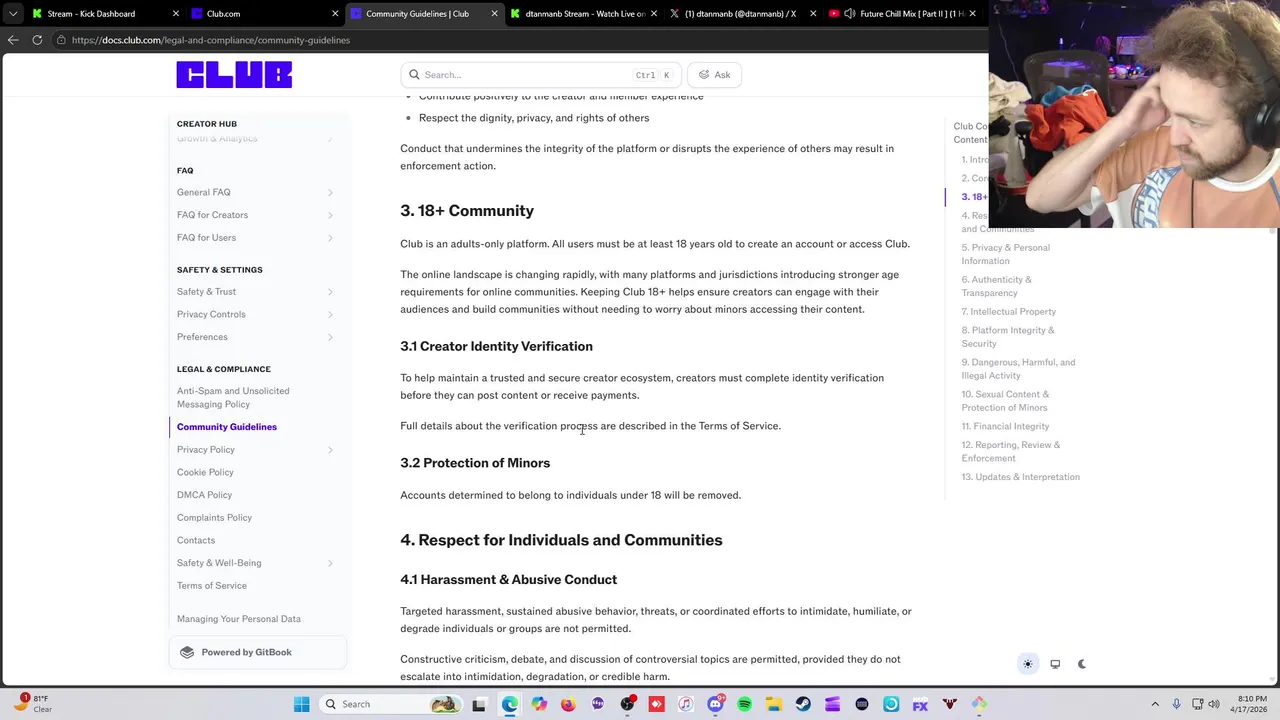Open OBS Studio from taskbar
The image size is (1280, 720).
point(627,704)
